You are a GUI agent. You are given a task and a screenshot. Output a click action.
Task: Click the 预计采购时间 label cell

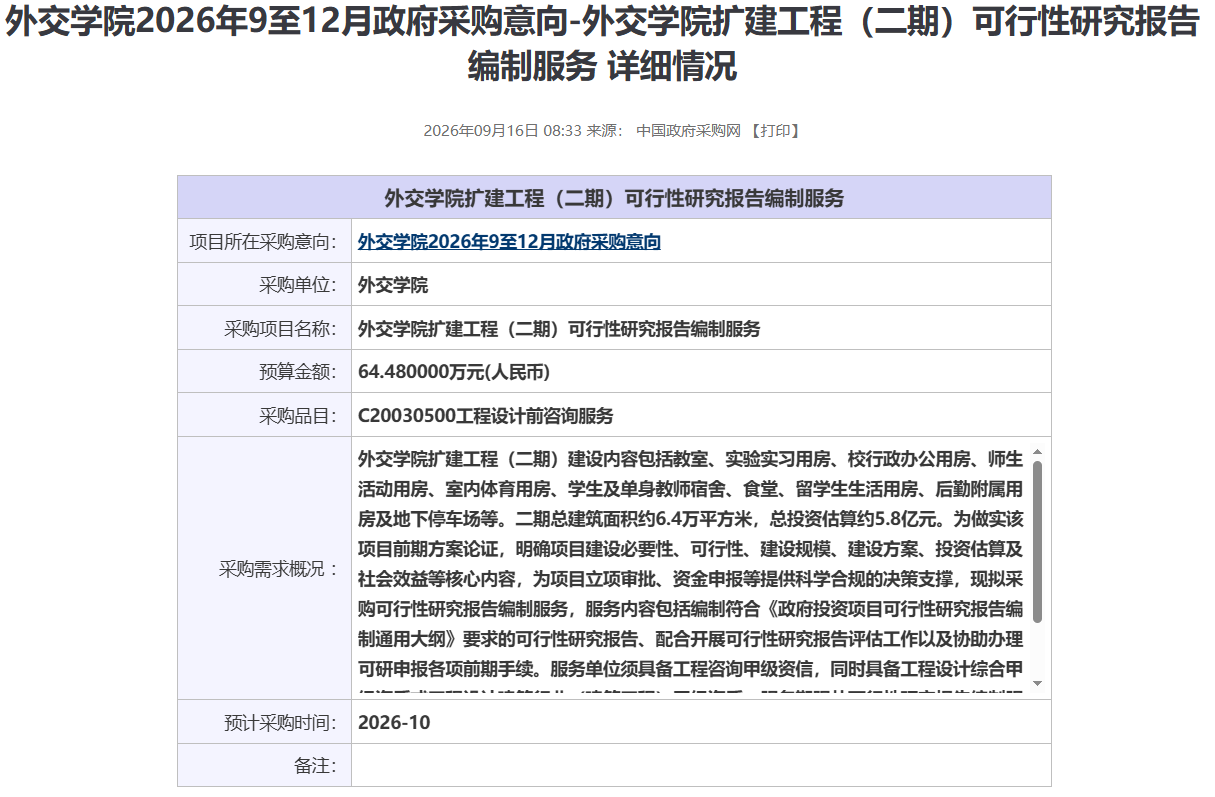click(264, 722)
